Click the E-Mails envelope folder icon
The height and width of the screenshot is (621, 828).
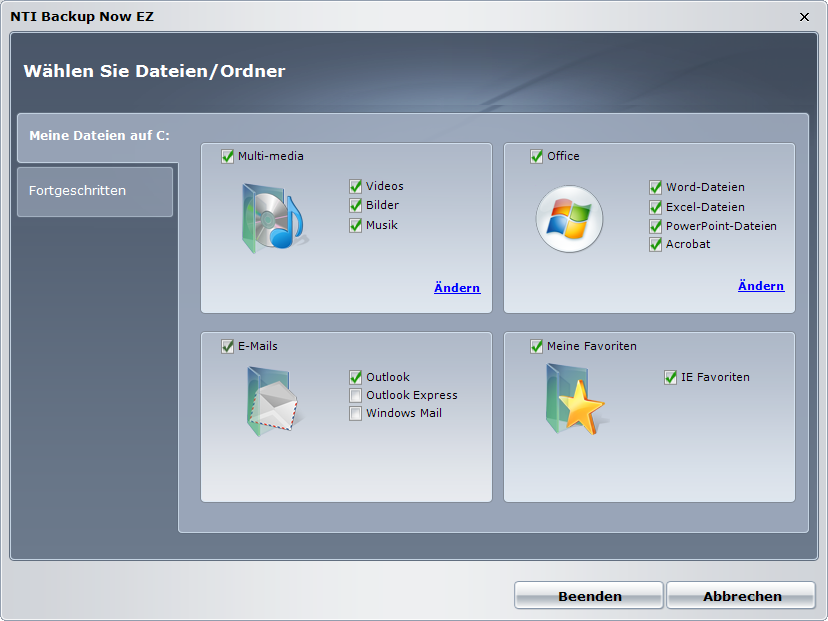[274, 401]
